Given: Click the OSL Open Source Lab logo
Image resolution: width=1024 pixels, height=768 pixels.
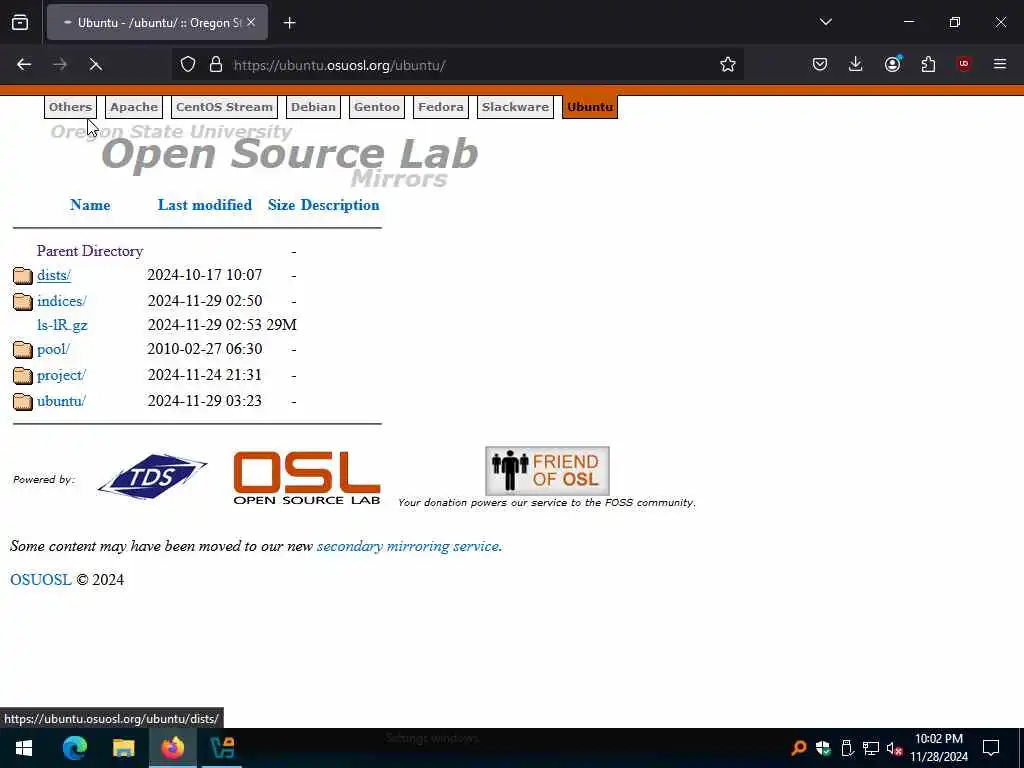Looking at the screenshot, I should pos(307,478).
